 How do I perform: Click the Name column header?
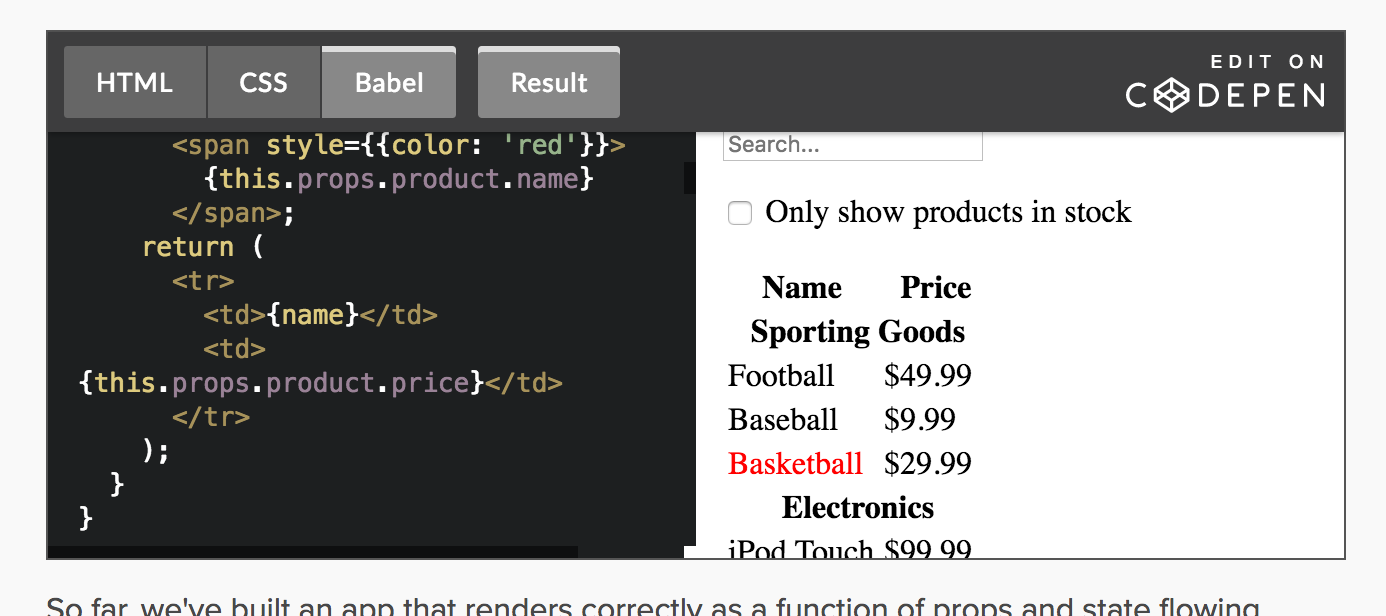[x=801, y=288]
